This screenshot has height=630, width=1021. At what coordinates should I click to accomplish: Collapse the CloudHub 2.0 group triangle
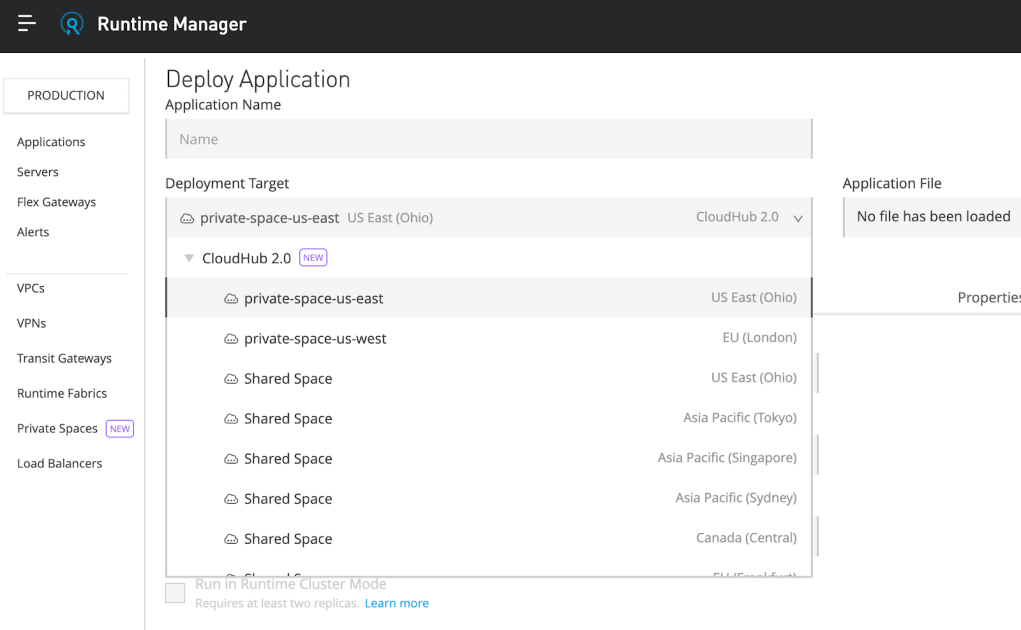click(x=189, y=257)
